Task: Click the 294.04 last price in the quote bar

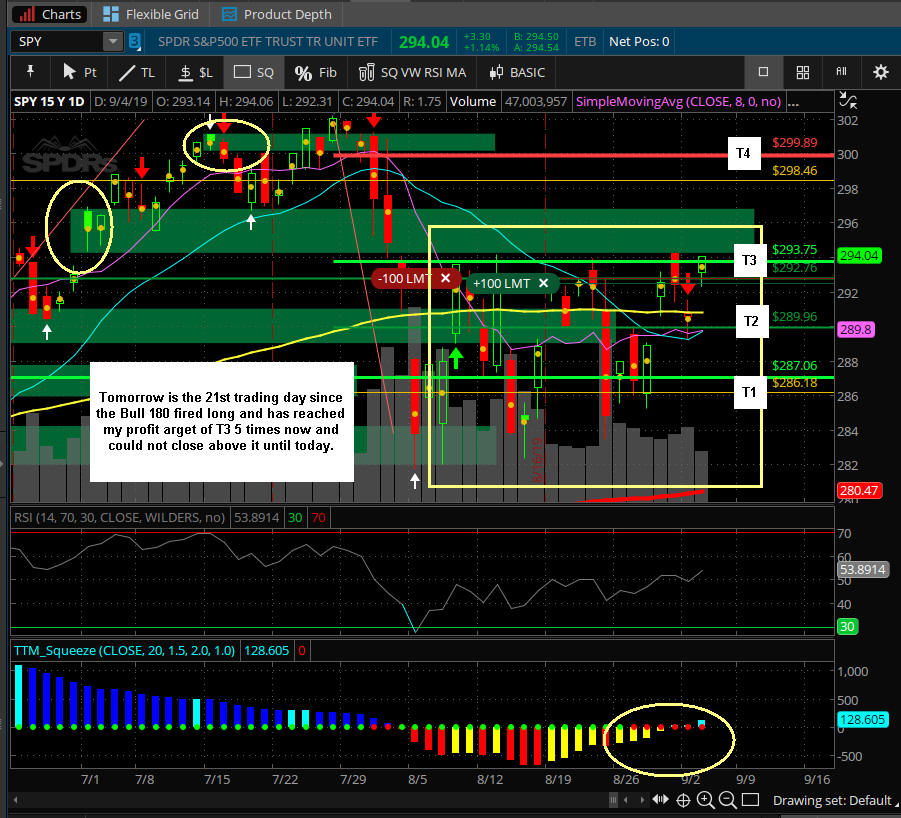Action: (424, 42)
